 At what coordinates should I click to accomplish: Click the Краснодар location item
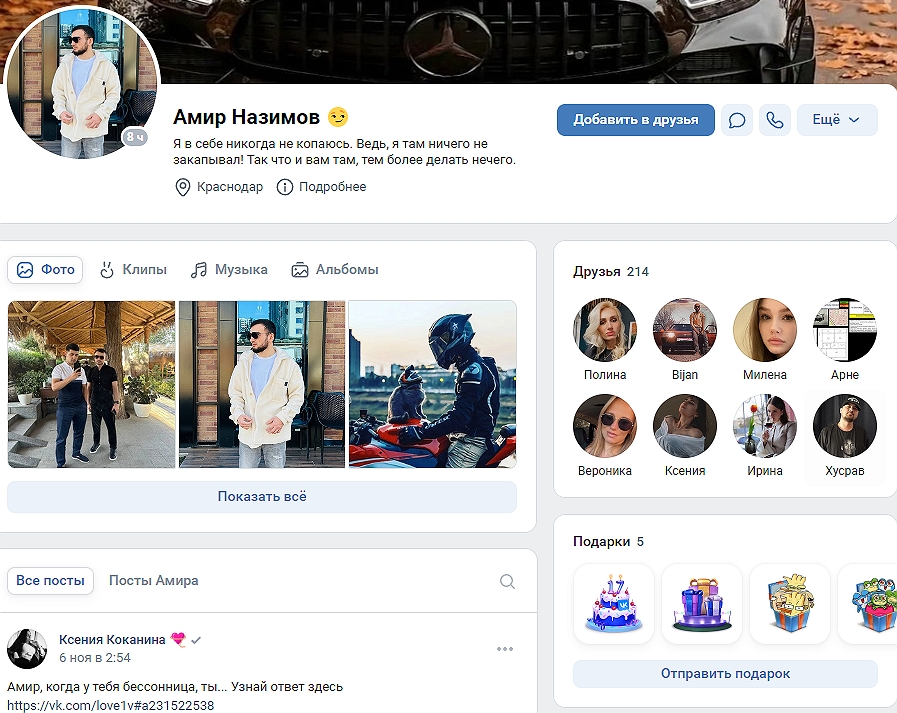(x=219, y=187)
